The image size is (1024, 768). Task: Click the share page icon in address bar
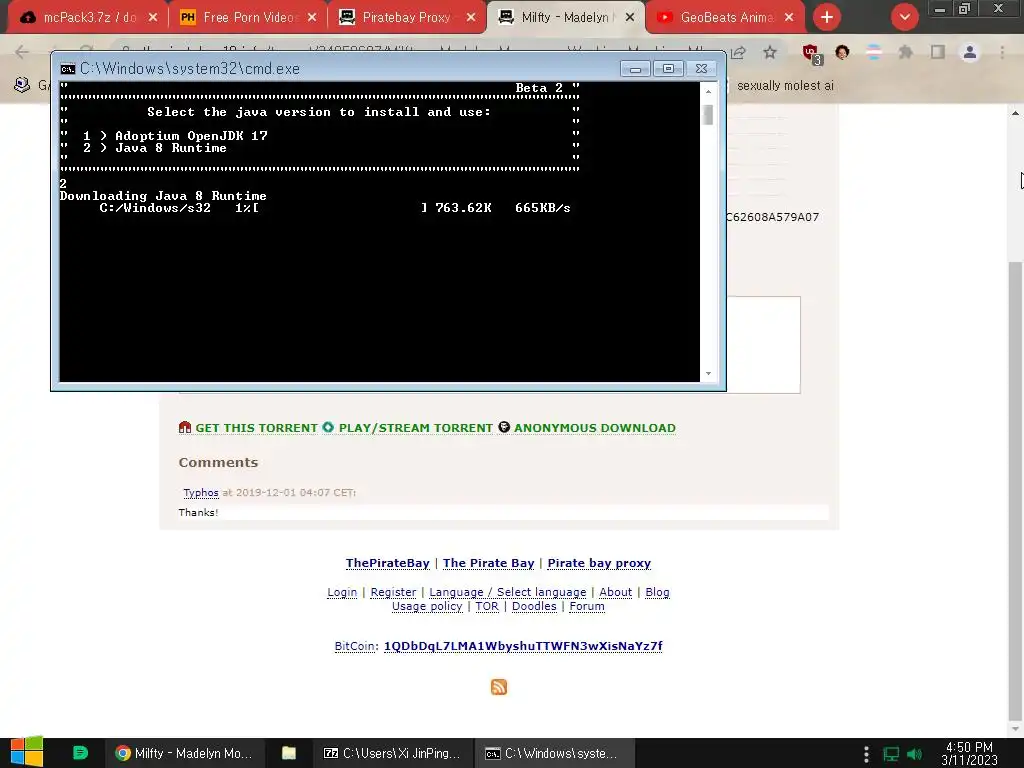[x=739, y=52]
